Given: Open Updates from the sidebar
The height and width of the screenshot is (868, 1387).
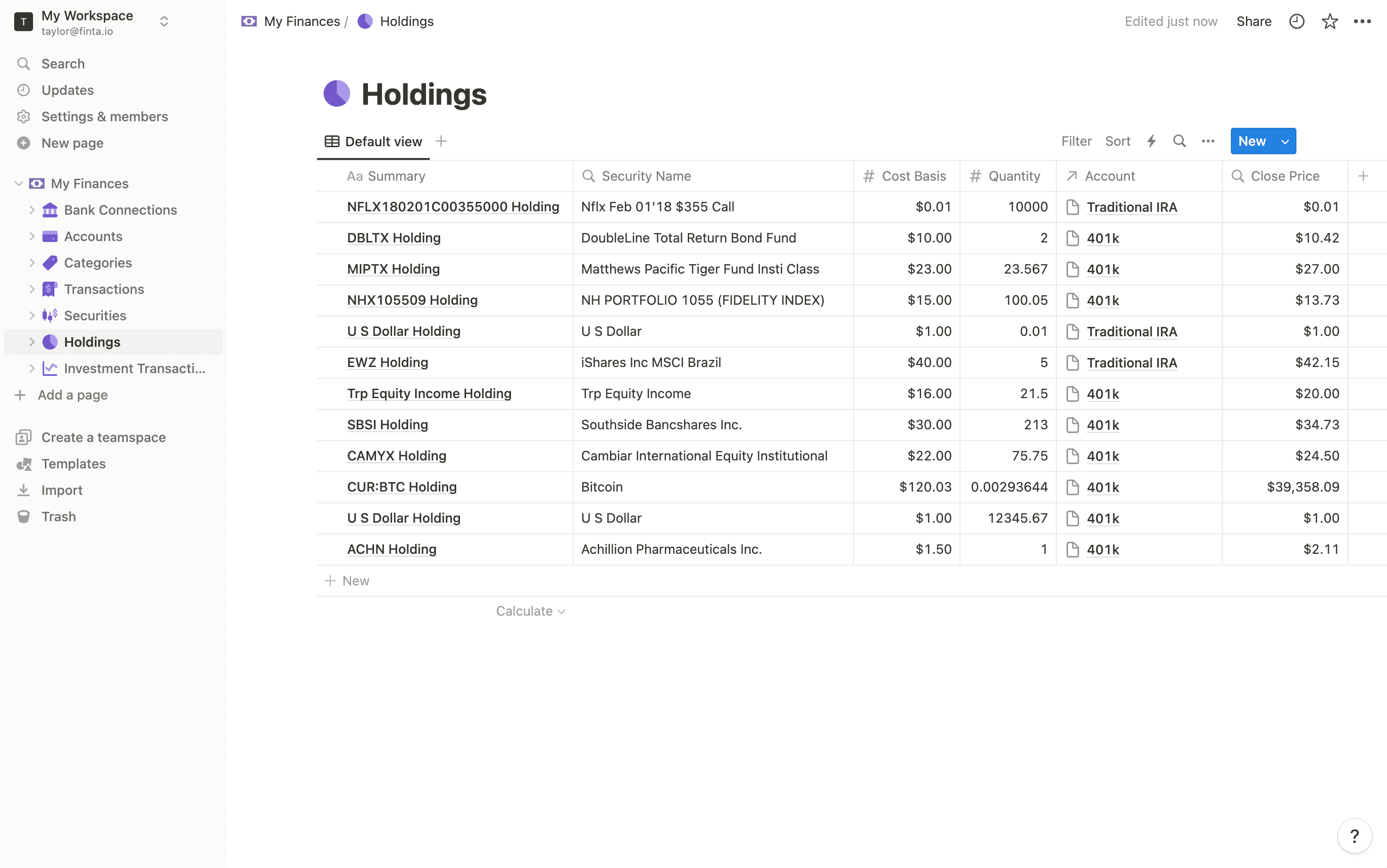Looking at the screenshot, I should 67,90.
